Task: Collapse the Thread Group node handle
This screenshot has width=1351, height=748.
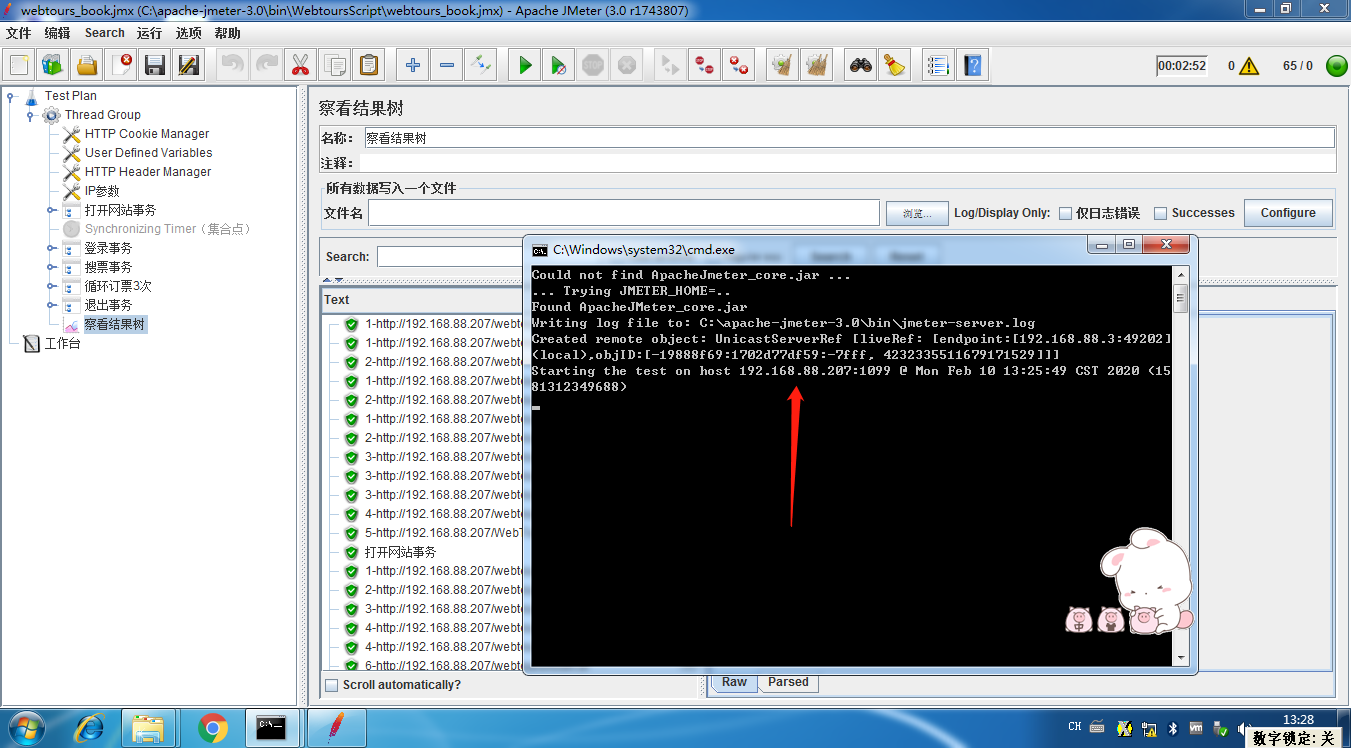Action: tap(31, 116)
